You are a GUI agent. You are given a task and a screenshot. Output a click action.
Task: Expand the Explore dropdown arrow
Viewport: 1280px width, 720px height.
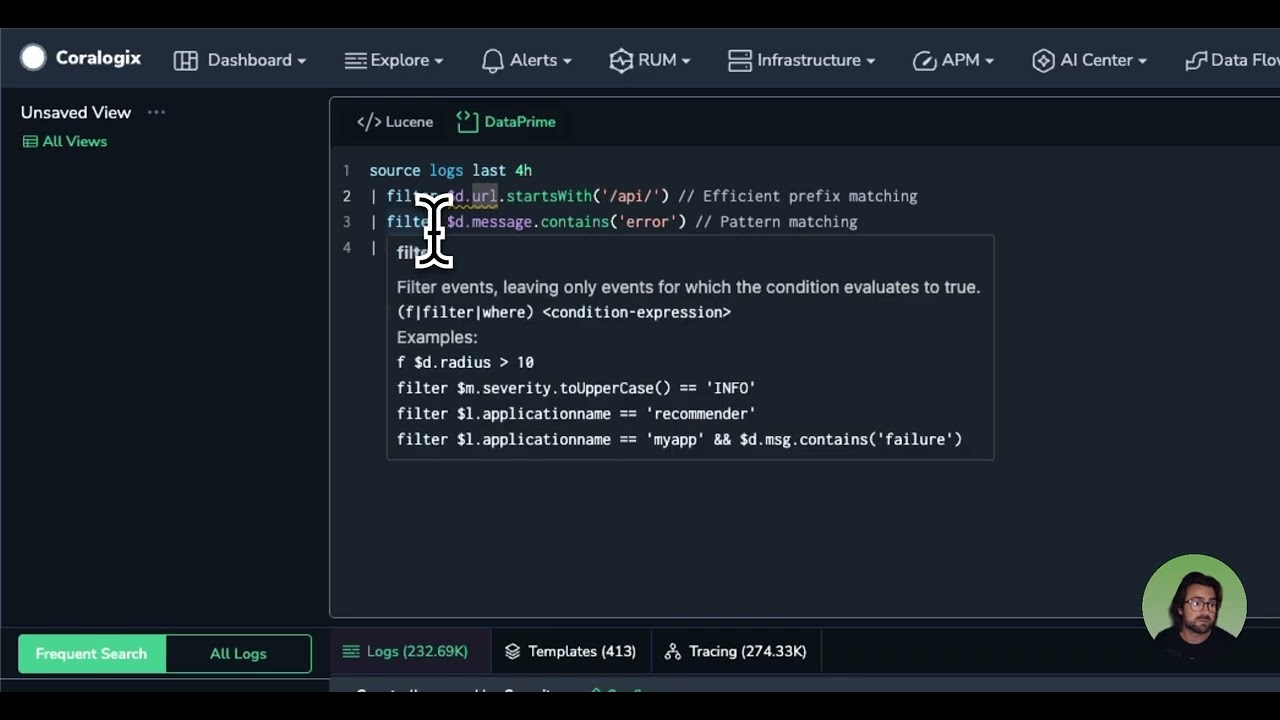point(438,61)
